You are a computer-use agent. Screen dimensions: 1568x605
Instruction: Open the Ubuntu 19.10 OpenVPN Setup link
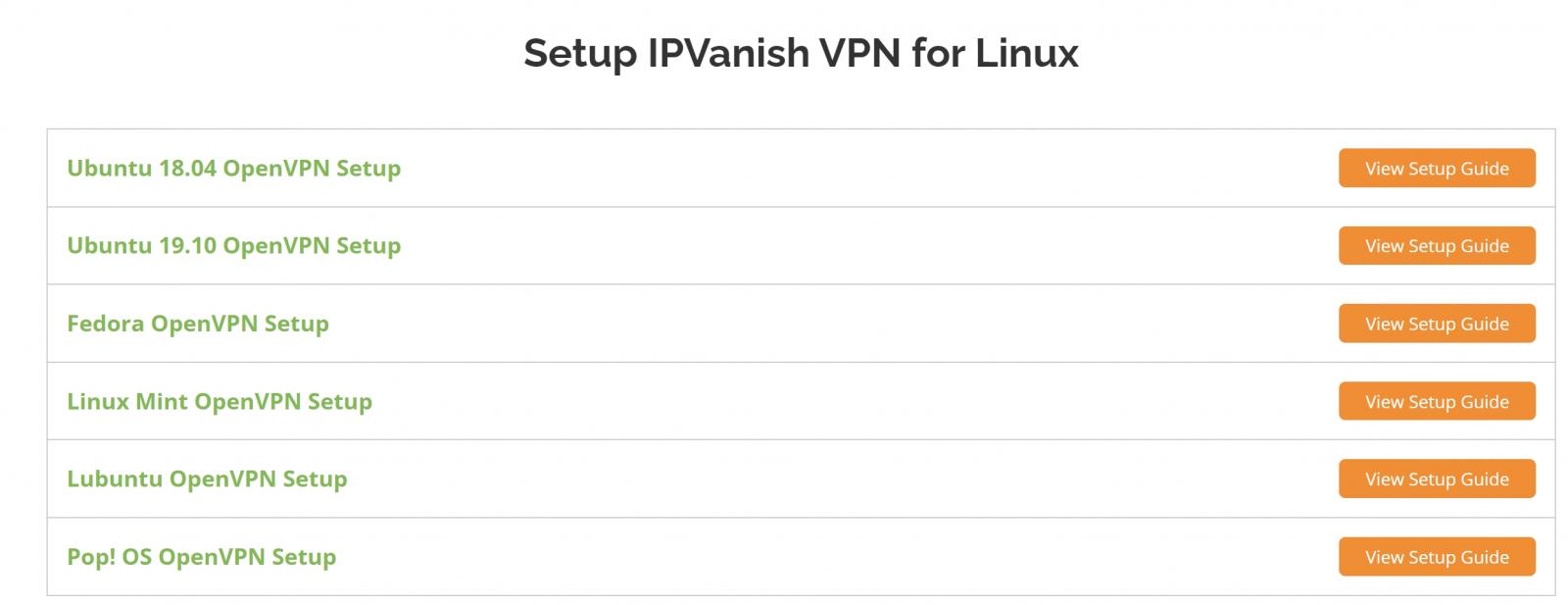tap(234, 246)
